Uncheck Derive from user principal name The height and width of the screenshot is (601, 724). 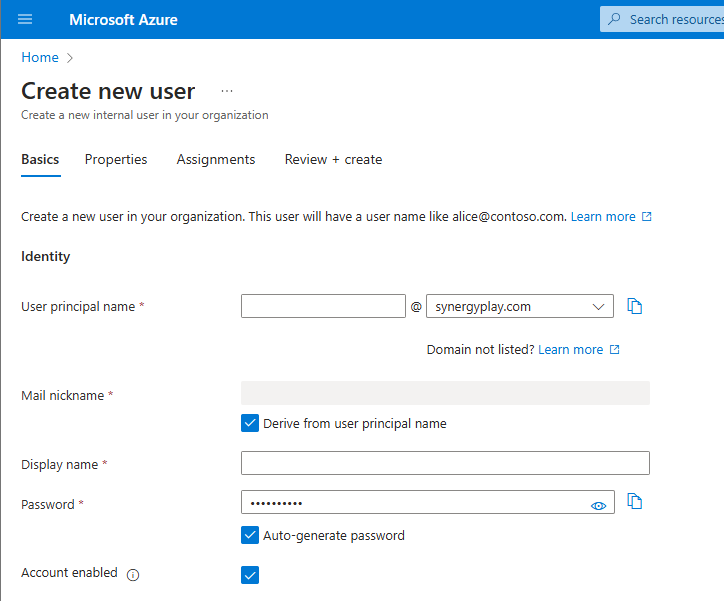250,423
